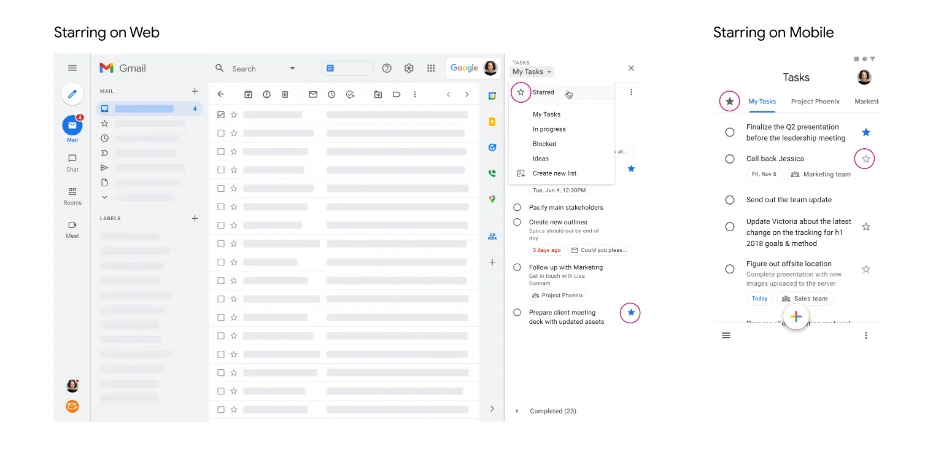Open Gmail settings gear

409,68
